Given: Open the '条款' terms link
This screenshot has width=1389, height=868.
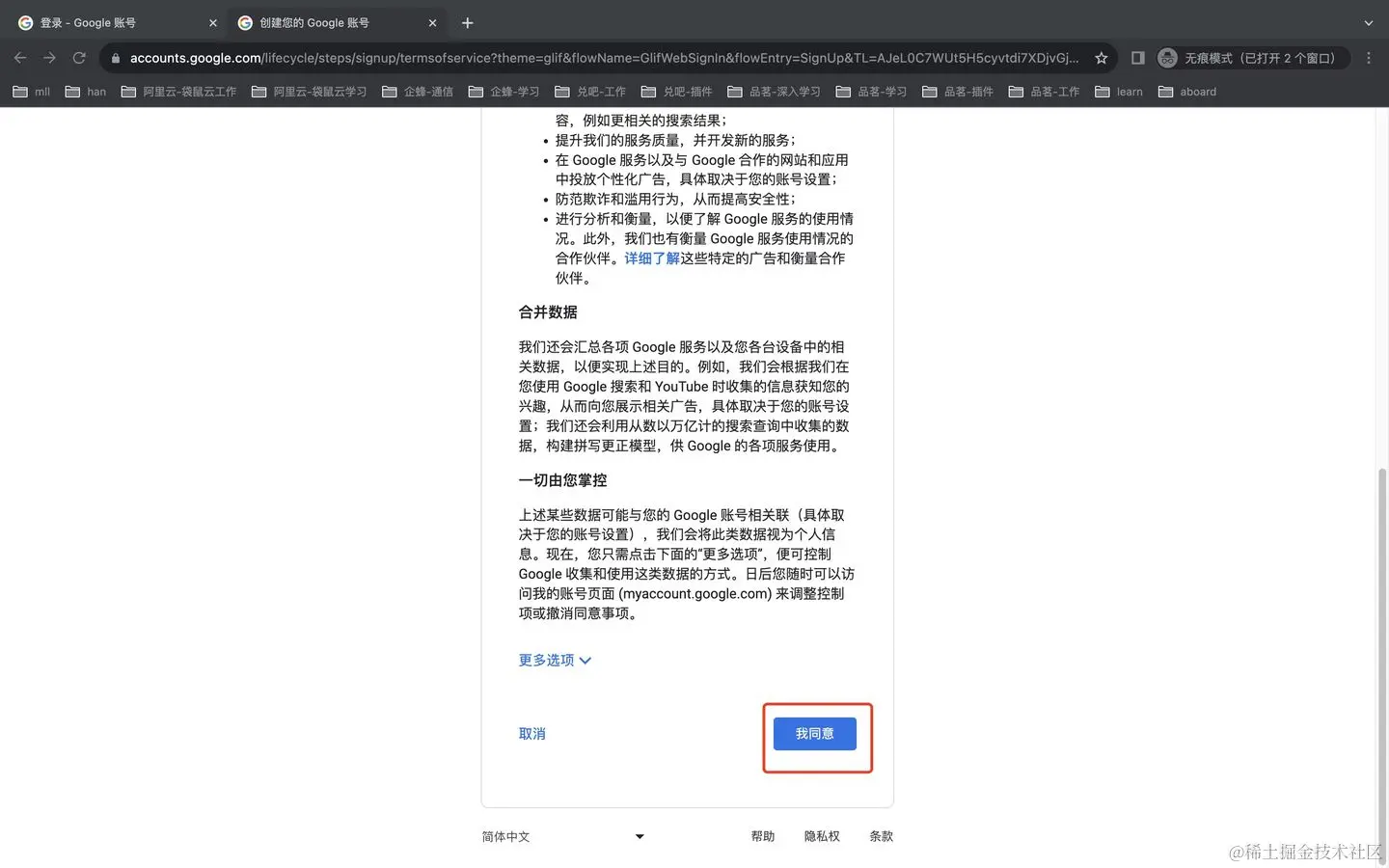Looking at the screenshot, I should [882, 836].
